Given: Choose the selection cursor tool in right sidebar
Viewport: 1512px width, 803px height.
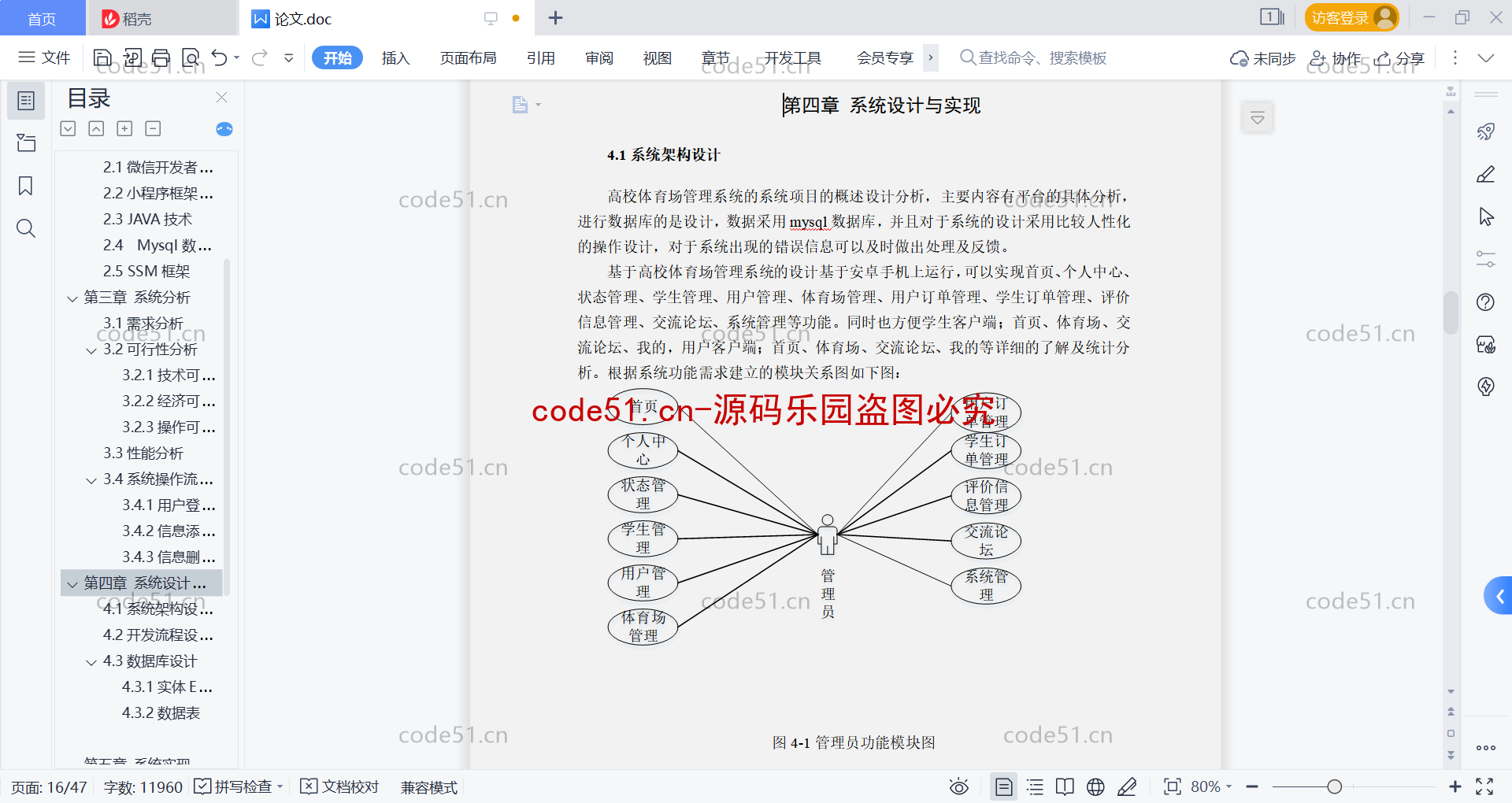Looking at the screenshot, I should pos(1486,216).
